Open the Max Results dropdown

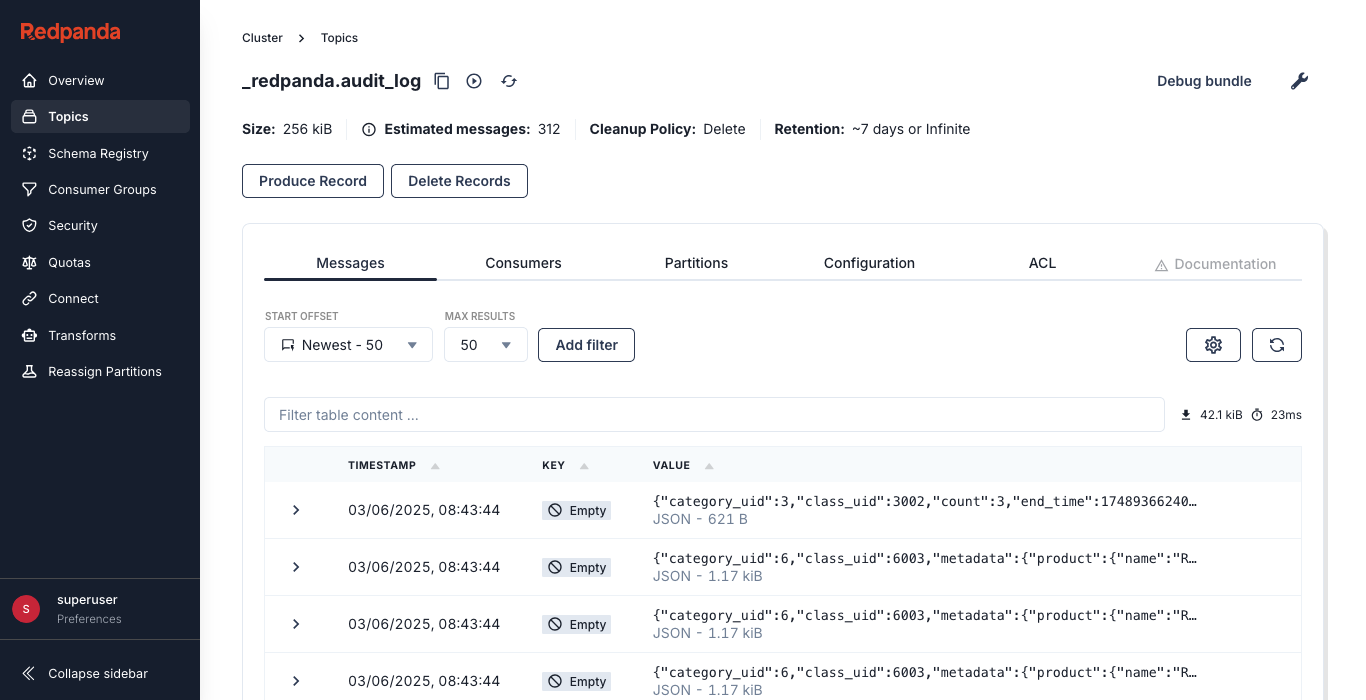[485, 344]
